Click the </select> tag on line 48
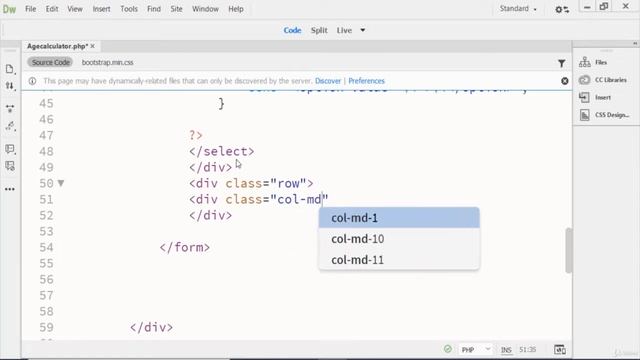Screen dimensions: 640x360 222,151
